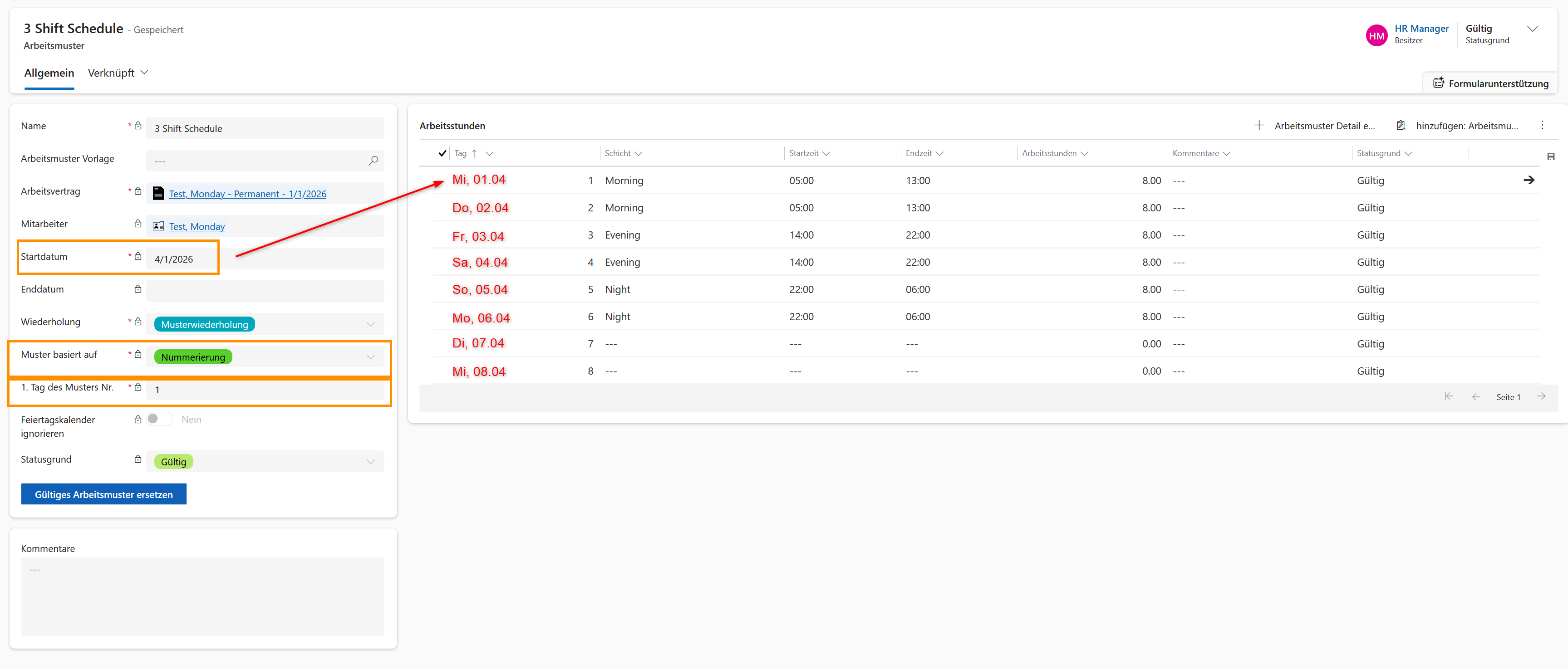Go to first page of the grid

(x=1449, y=396)
